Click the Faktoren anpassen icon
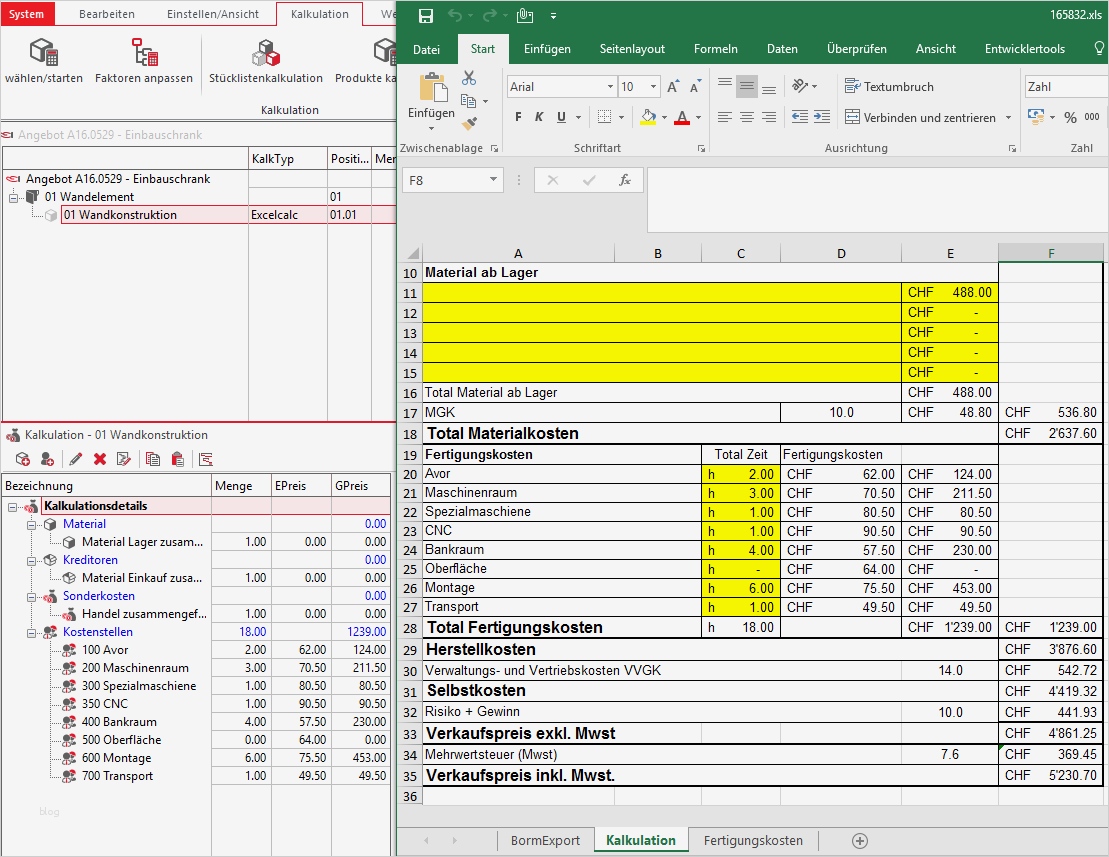 click(144, 53)
